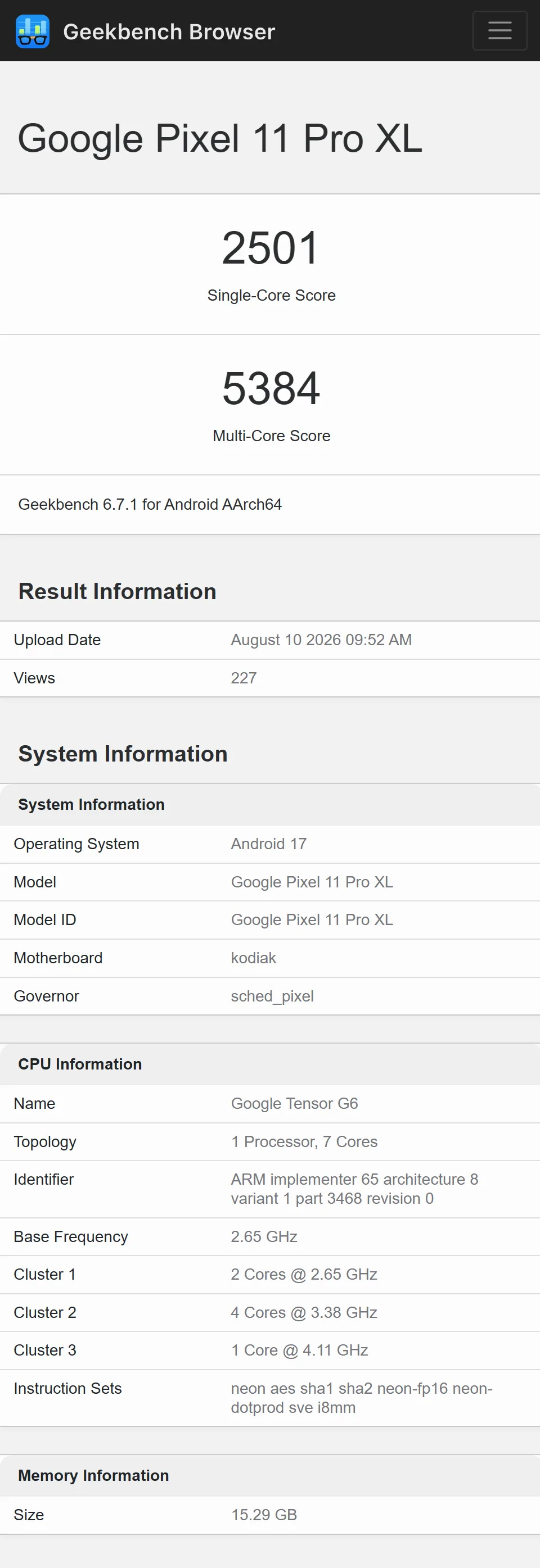Select the 2 Cores @ 2.65 GHz value
The width and height of the screenshot is (540, 1568).
(304, 1275)
